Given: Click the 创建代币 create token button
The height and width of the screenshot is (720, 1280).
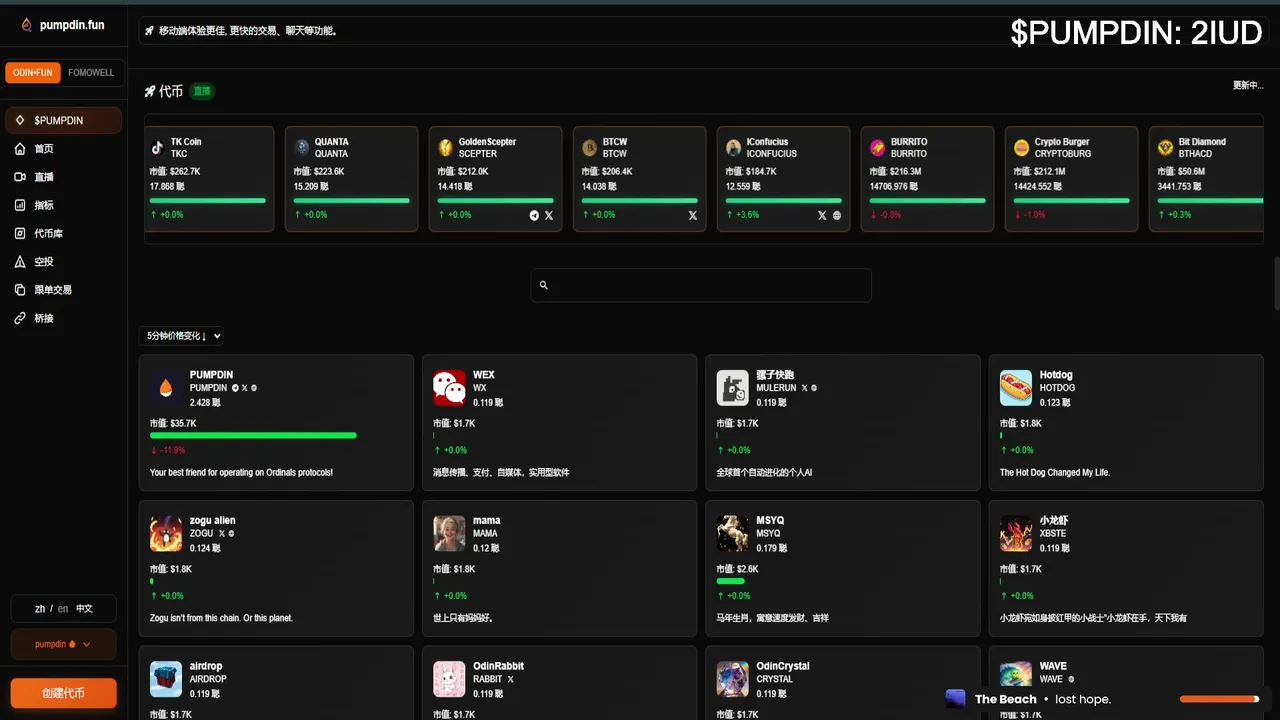Looking at the screenshot, I should click(x=63, y=693).
